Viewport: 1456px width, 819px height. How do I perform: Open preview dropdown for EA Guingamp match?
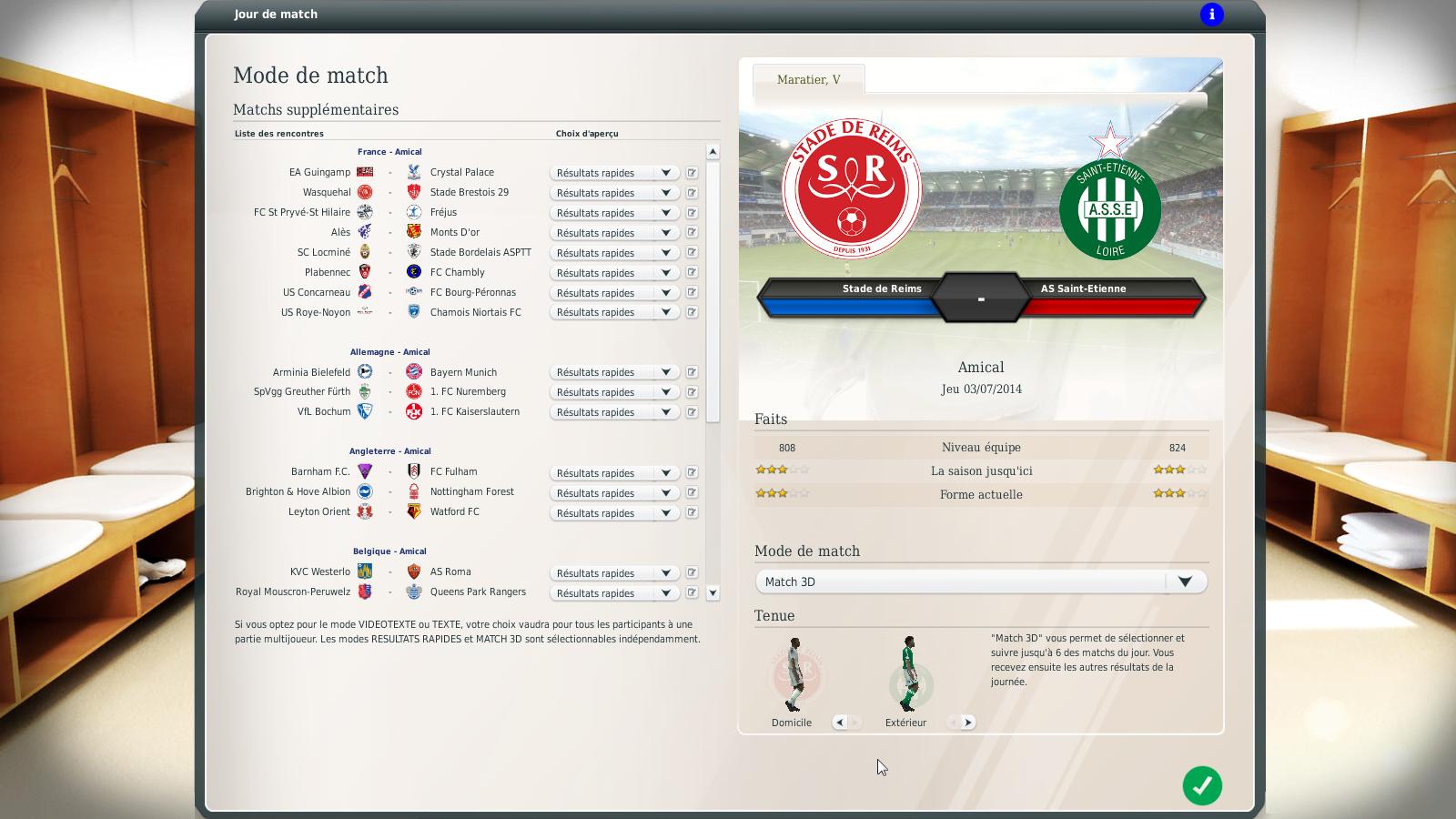pyautogui.click(x=614, y=173)
